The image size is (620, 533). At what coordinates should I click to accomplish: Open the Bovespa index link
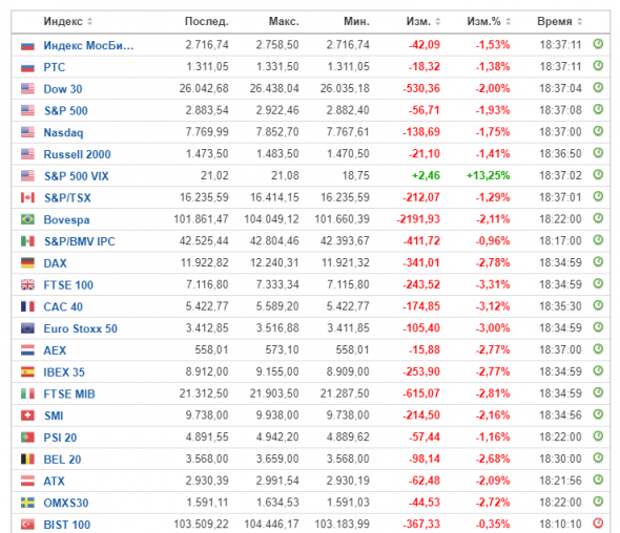click(x=66, y=220)
